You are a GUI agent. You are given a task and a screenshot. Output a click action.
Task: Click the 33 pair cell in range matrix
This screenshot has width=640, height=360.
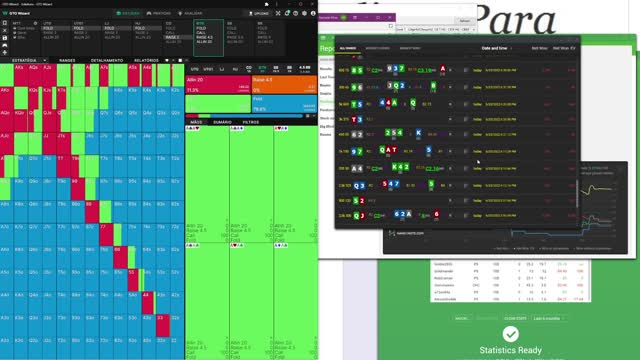pos(162,326)
